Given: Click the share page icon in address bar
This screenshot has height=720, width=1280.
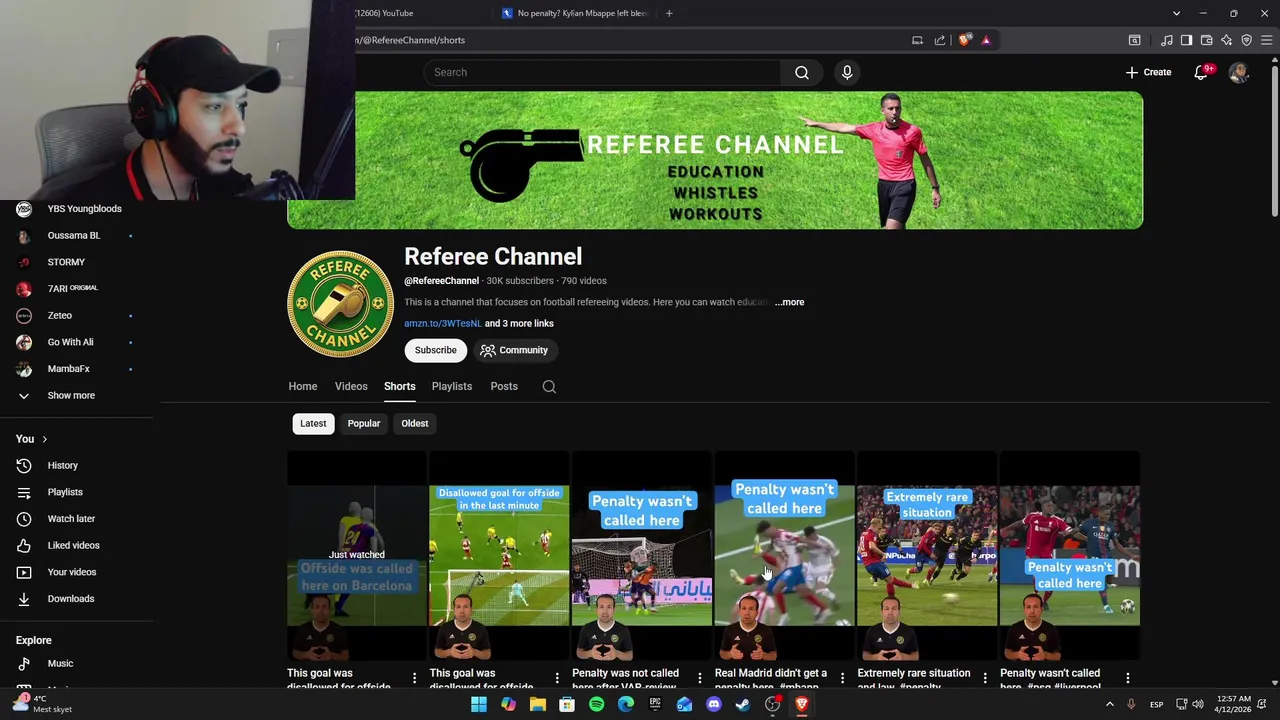Looking at the screenshot, I should (x=940, y=40).
